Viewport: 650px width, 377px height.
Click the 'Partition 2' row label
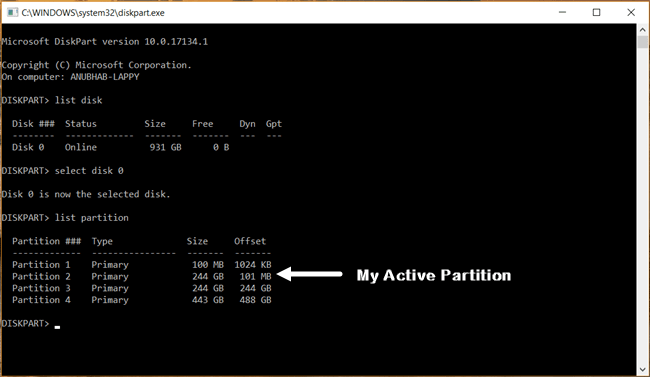pos(41,277)
